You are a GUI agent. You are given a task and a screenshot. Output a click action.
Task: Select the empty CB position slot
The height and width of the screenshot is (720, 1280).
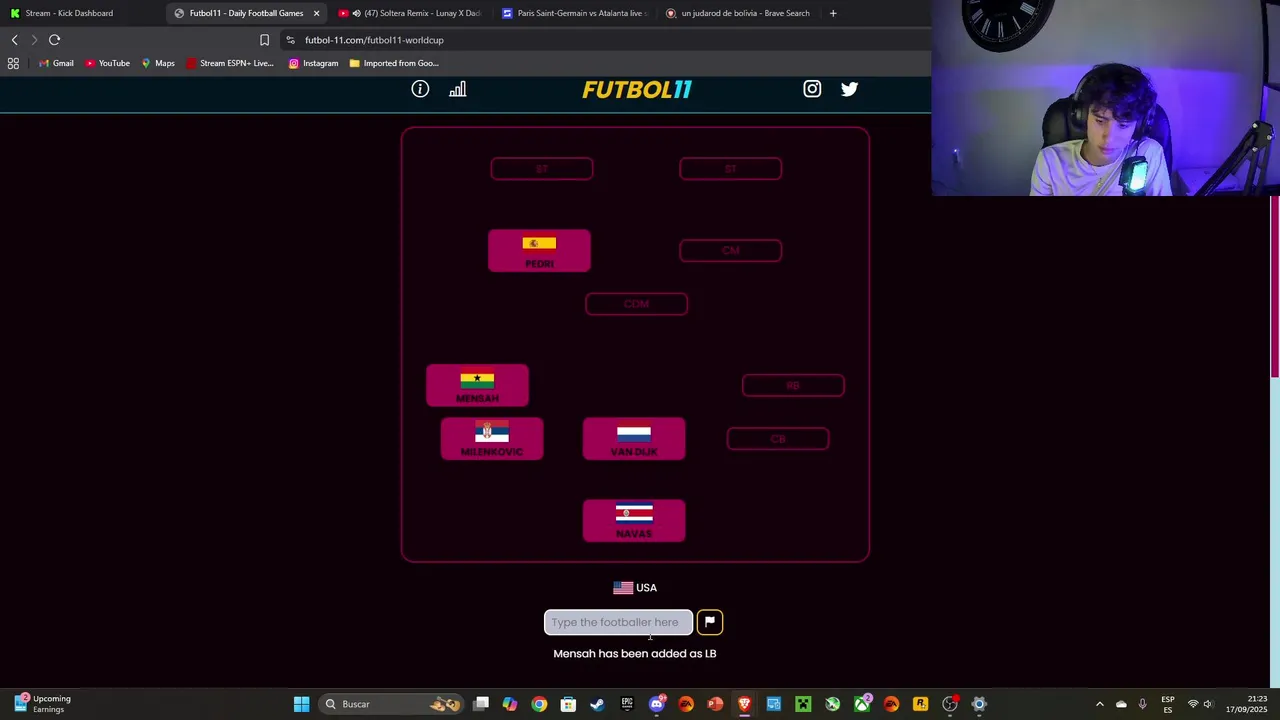[778, 439]
